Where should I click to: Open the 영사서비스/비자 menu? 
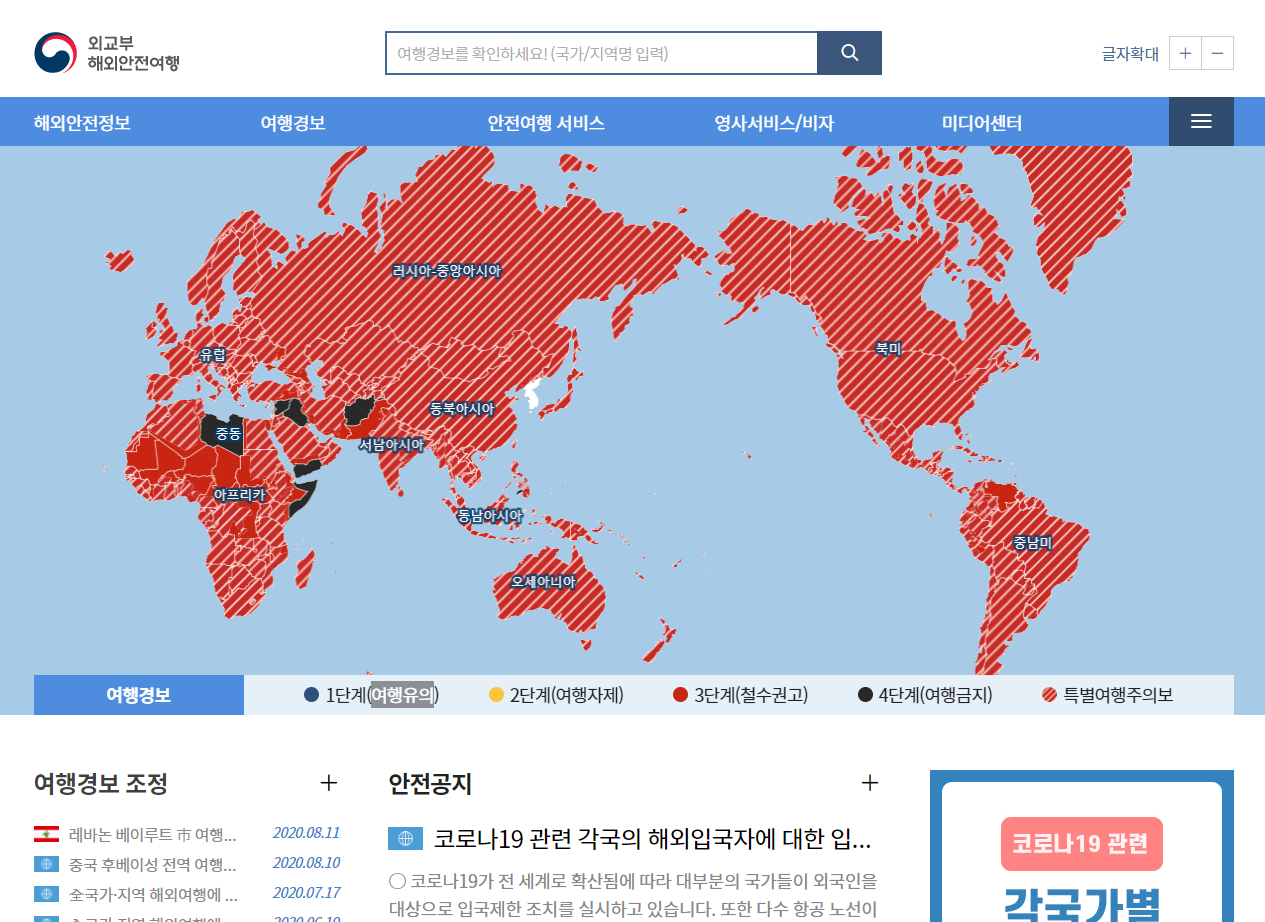click(x=774, y=123)
